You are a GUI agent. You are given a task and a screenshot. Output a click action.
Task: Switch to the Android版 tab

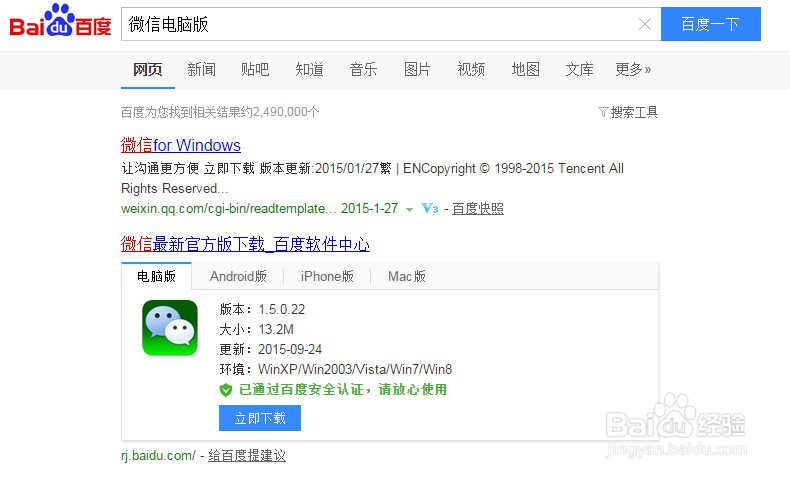click(x=238, y=276)
